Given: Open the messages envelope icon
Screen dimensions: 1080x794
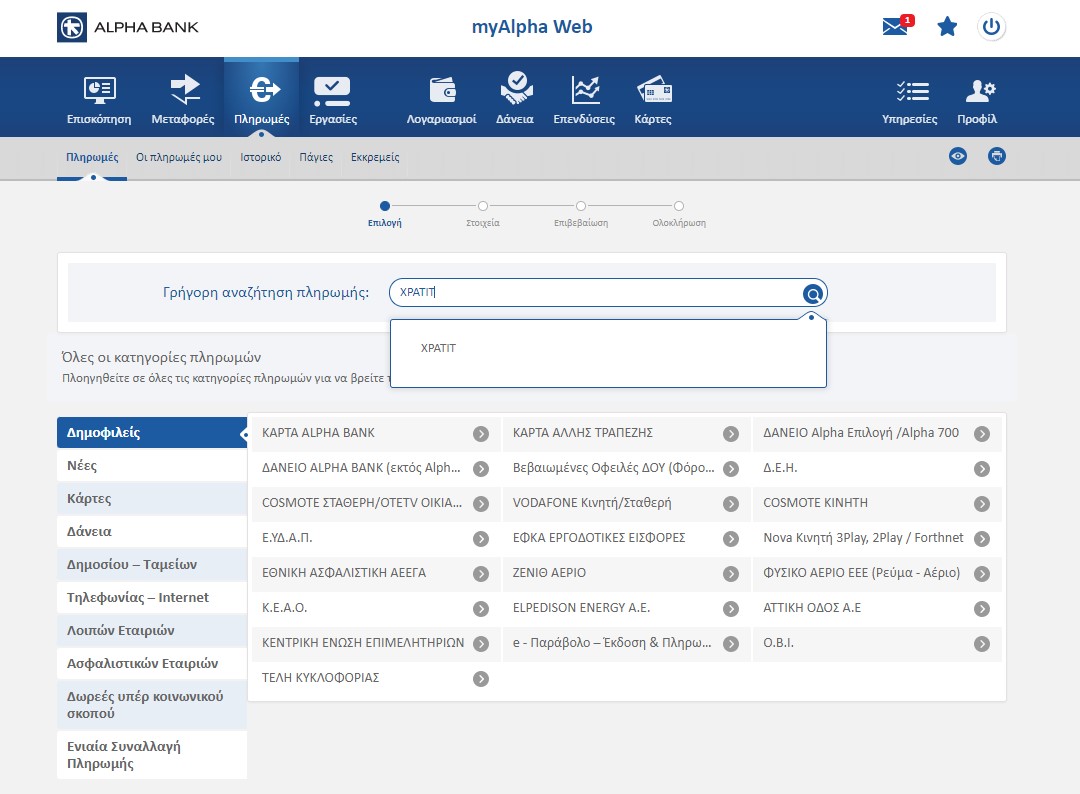Looking at the screenshot, I should point(895,27).
